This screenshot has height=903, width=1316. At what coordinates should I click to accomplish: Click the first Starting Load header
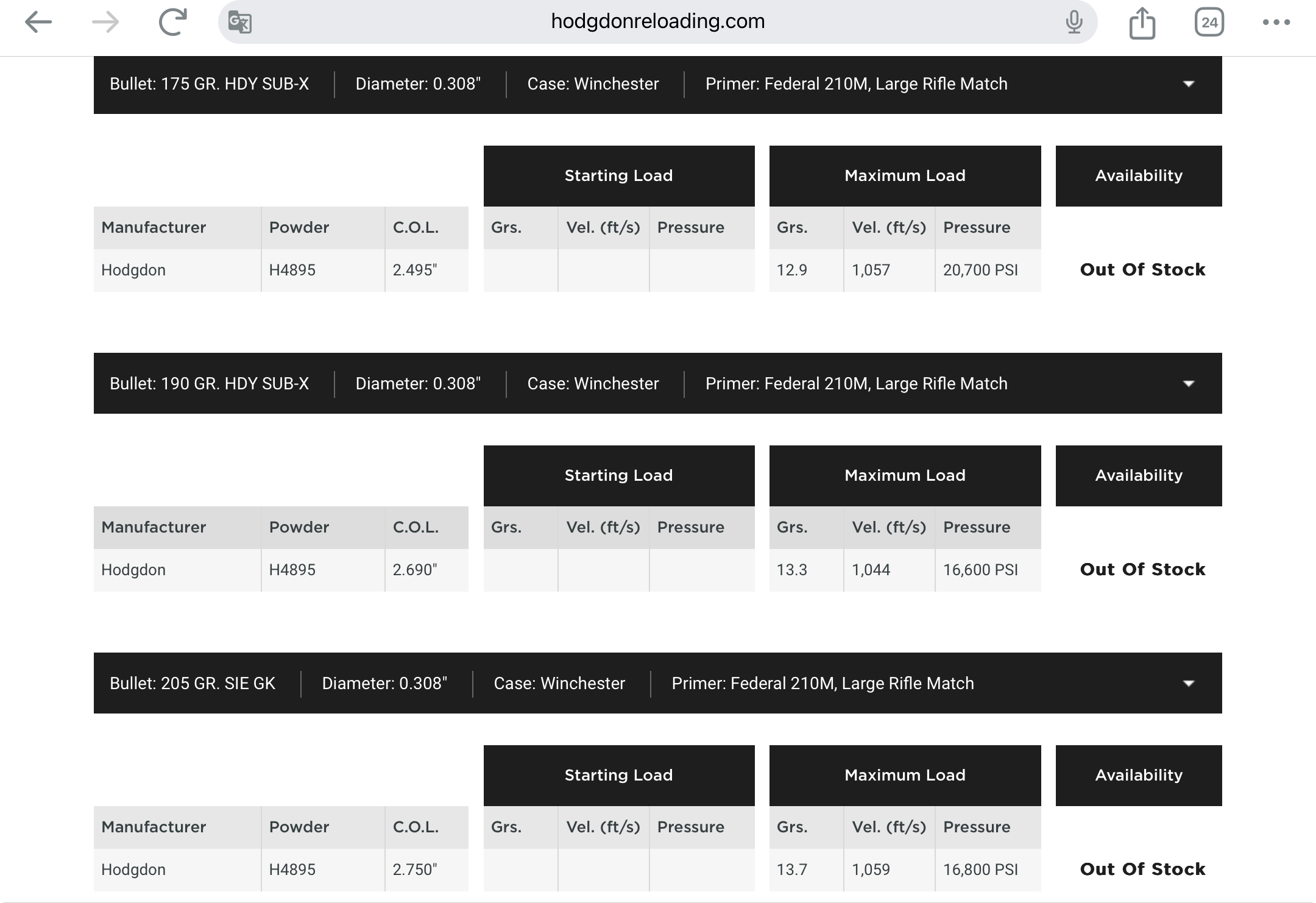[x=618, y=176]
